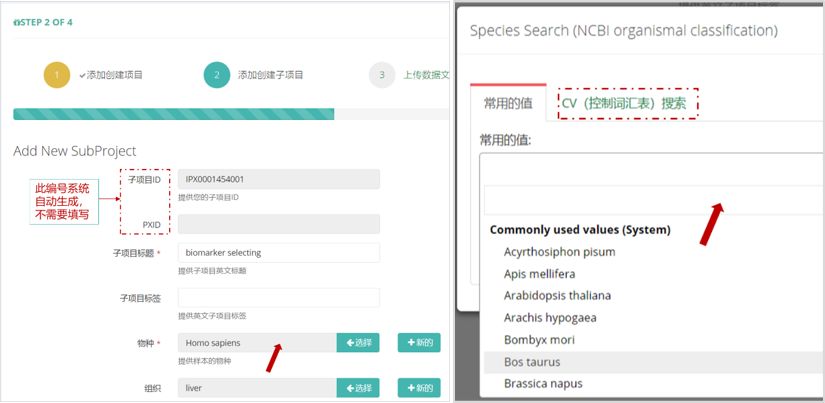Click the 选择 button beside liver

[358, 388]
